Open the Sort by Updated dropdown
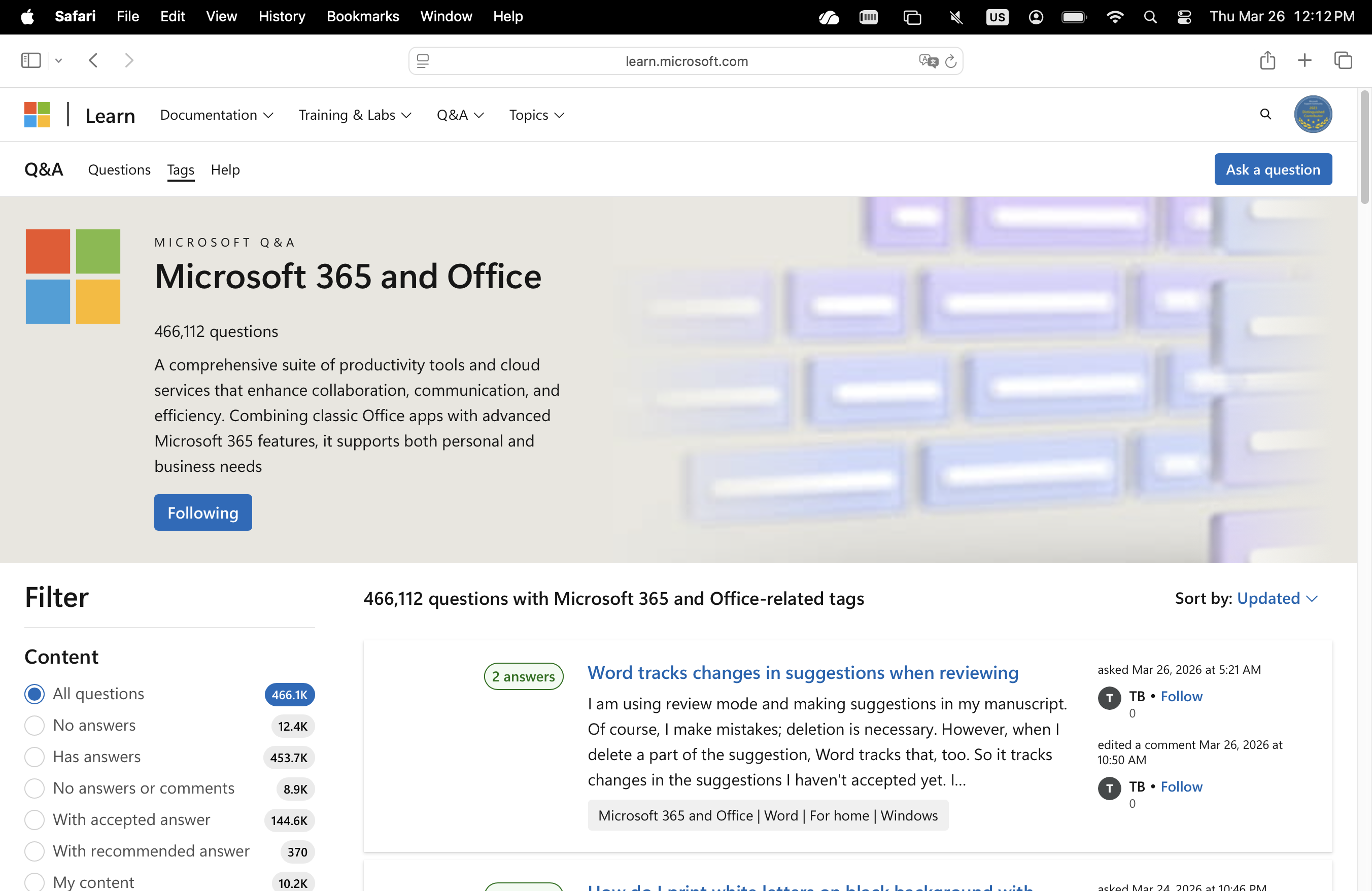This screenshot has width=1372, height=891. coord(1276,598)
